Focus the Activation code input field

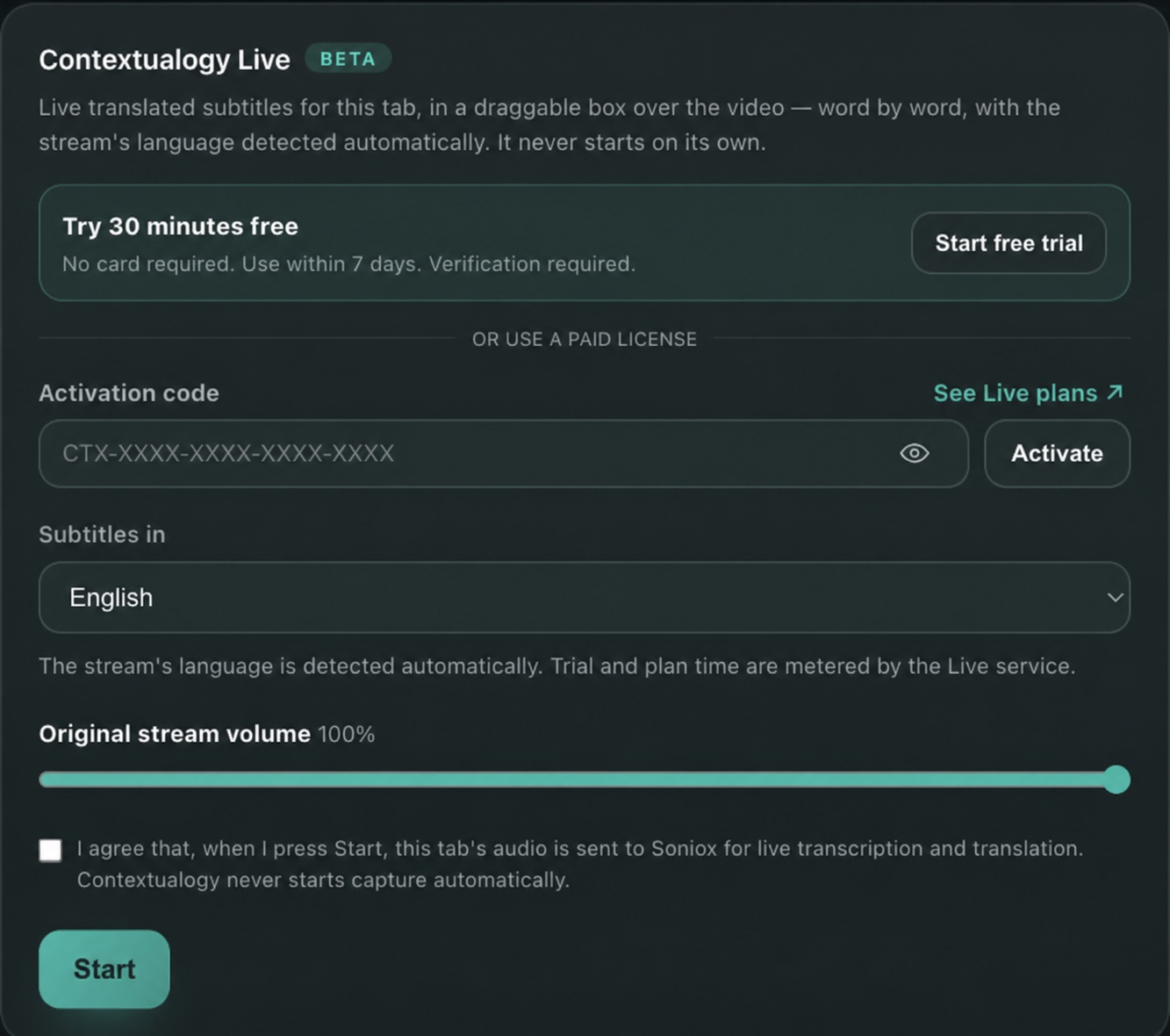[503, 453]
